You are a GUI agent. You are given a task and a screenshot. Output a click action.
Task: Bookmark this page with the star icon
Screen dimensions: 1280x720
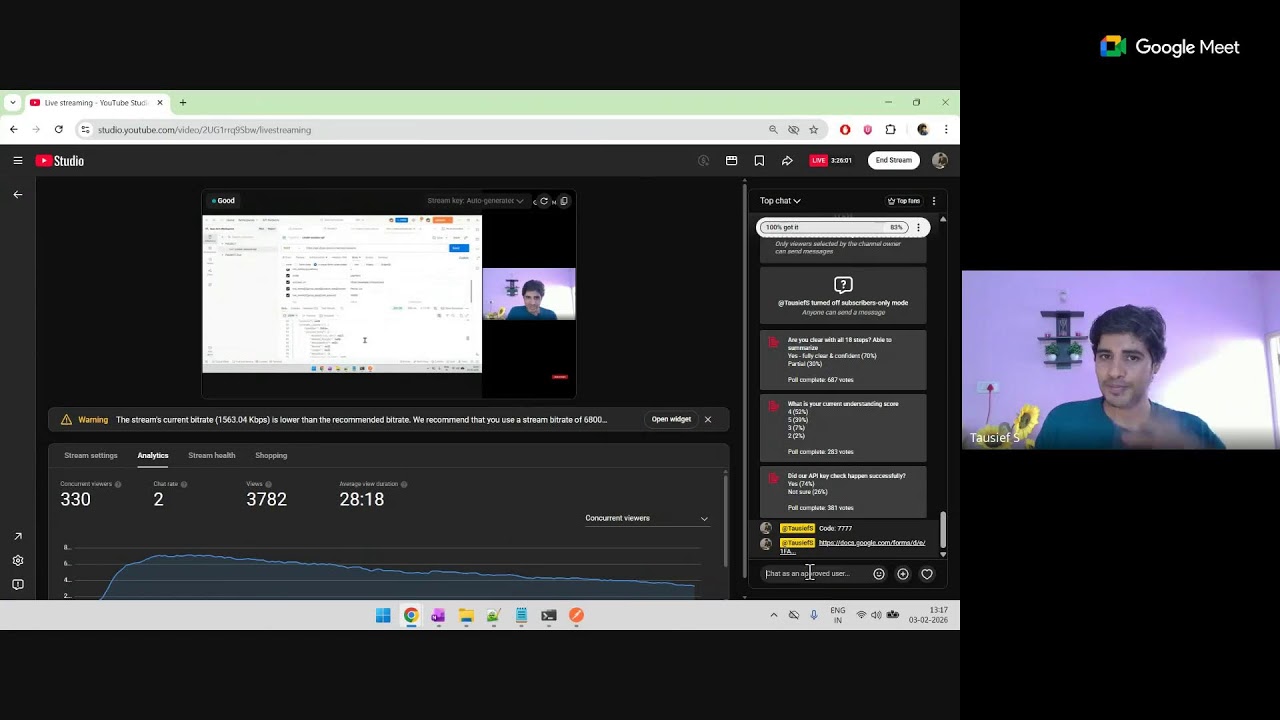point(814,130)
